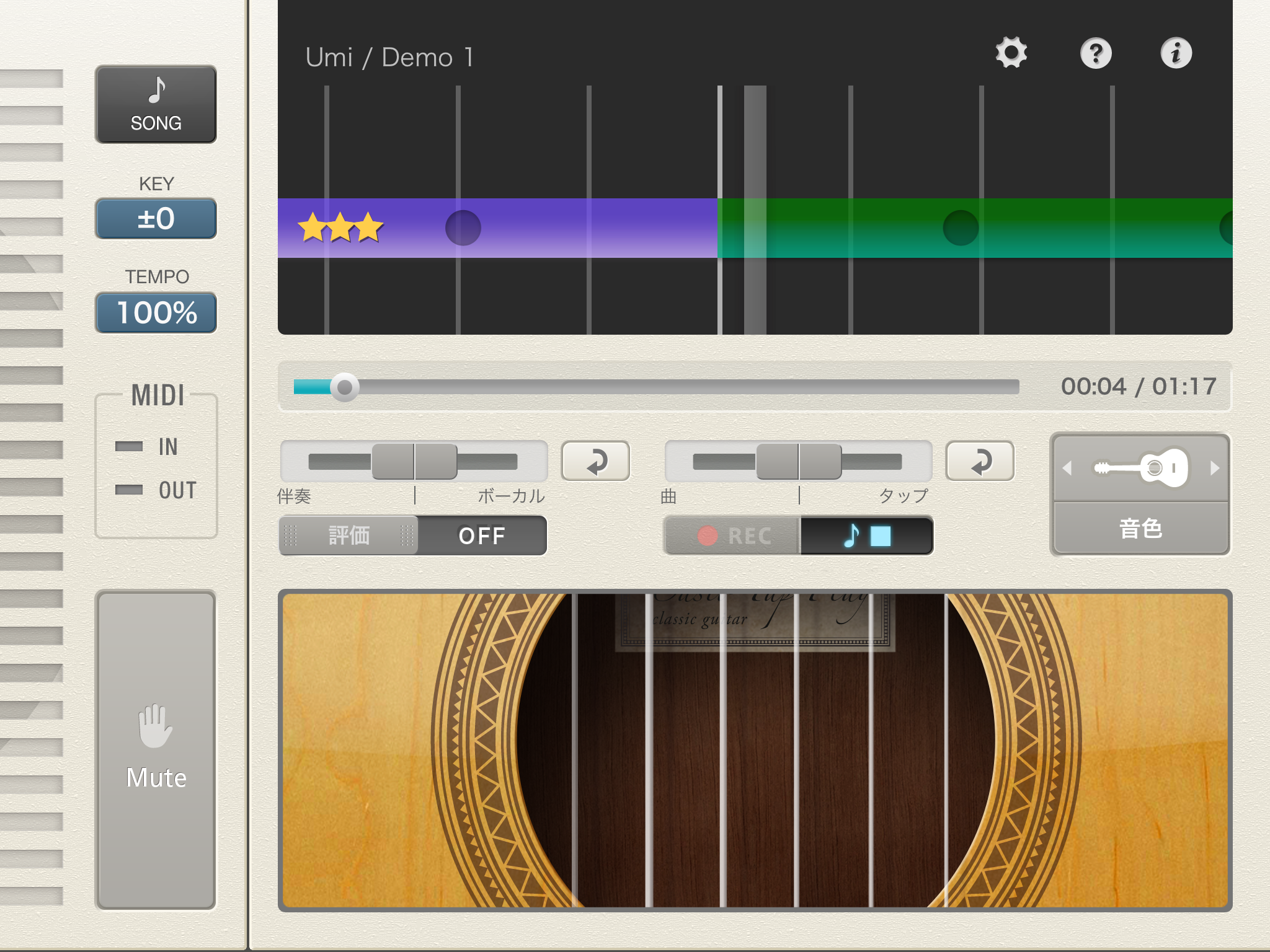The image size is (1270, 952).
Task: Open the KEY ±0 transpose selector
Action: pos(156,219)
